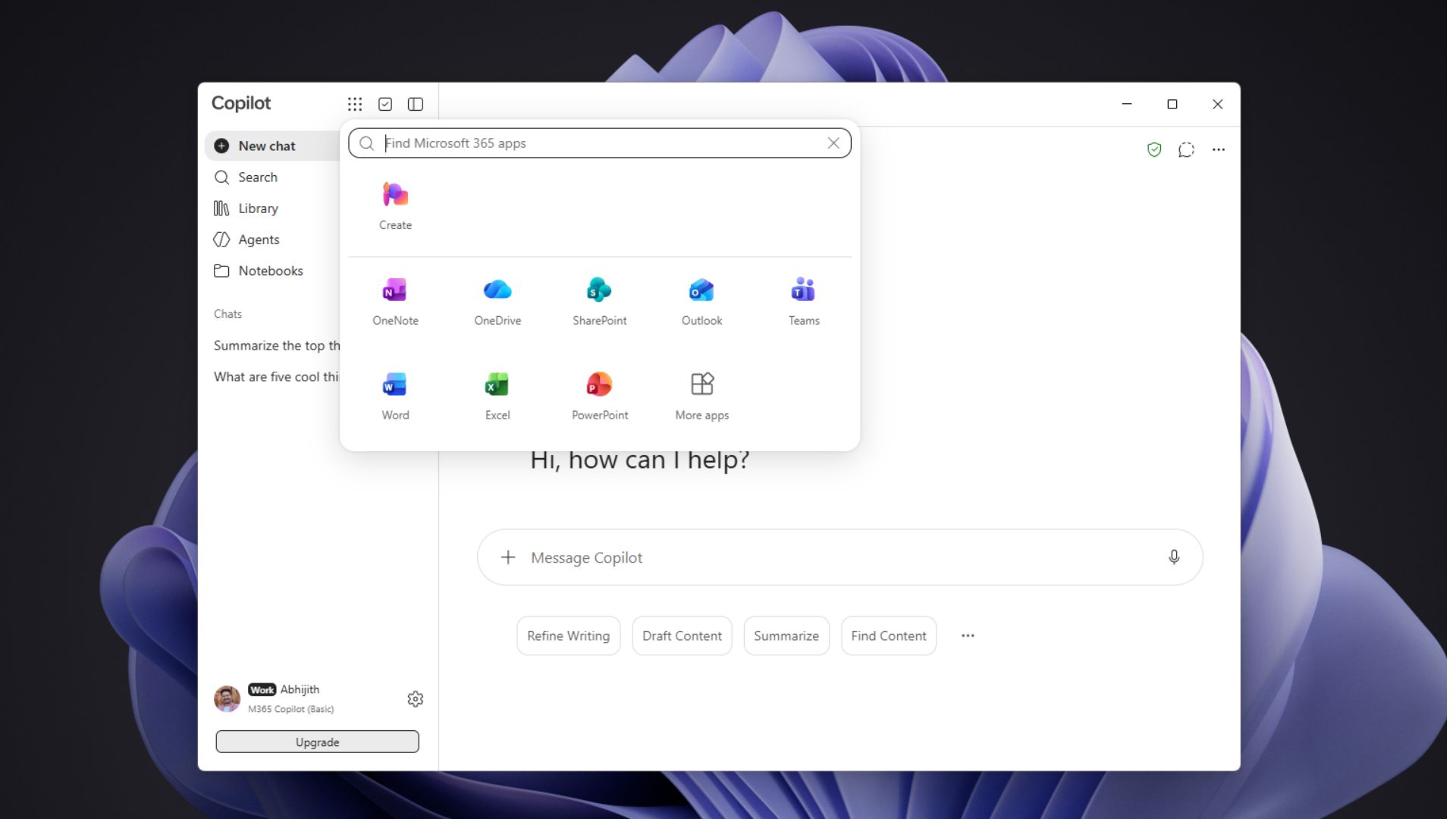Close the app launcher grid icon
The height and width of the screenshot is (819, 1456).
tap(355, 104)
